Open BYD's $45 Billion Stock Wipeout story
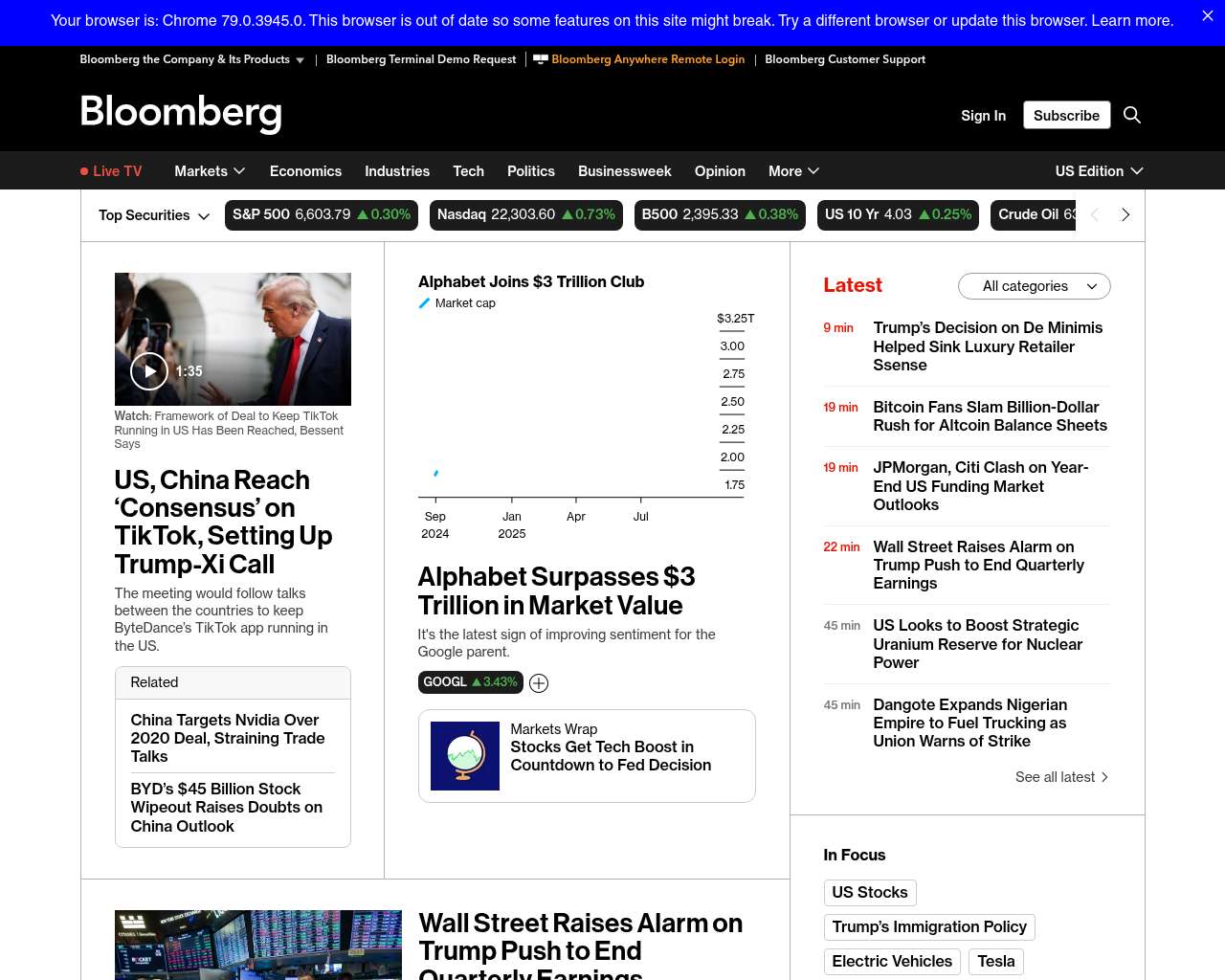Image resolution: width=1225 pixels, height=980 pixels. pos(227,808)
